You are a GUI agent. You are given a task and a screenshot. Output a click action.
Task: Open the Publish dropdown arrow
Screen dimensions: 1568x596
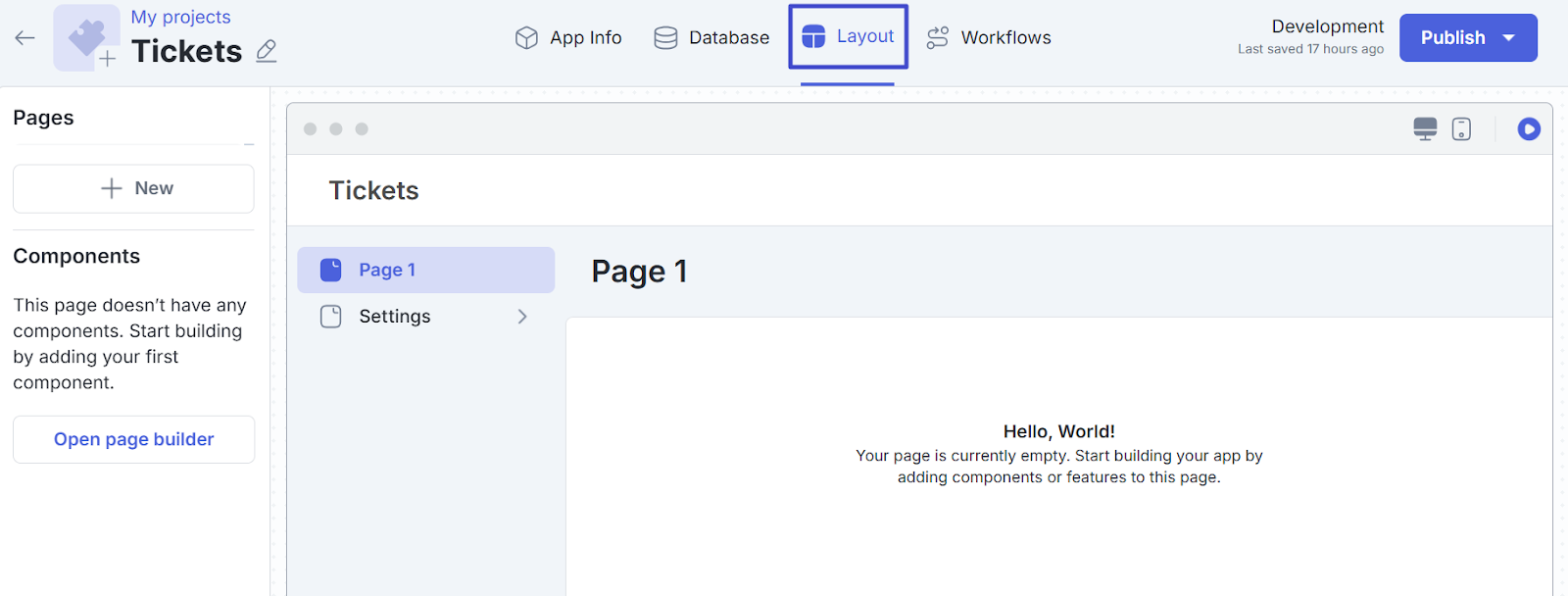coord(1509,38)
